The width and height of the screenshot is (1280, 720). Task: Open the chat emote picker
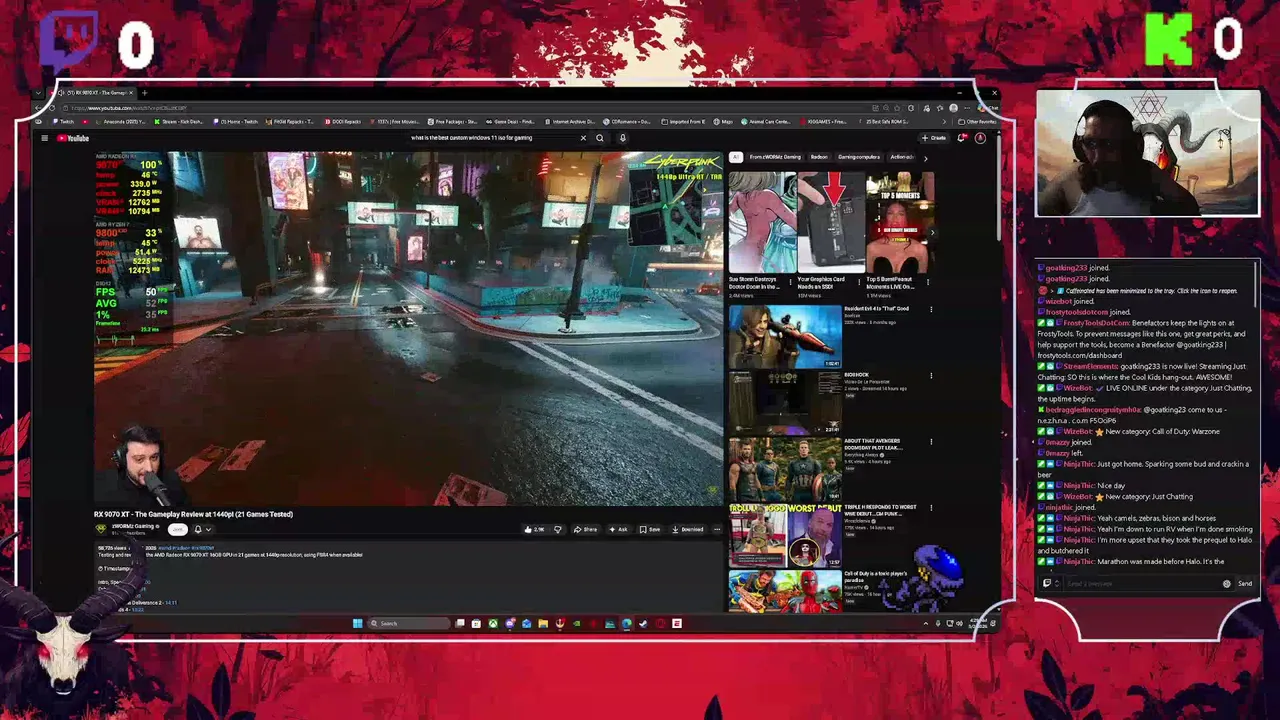pos(1227,584)
